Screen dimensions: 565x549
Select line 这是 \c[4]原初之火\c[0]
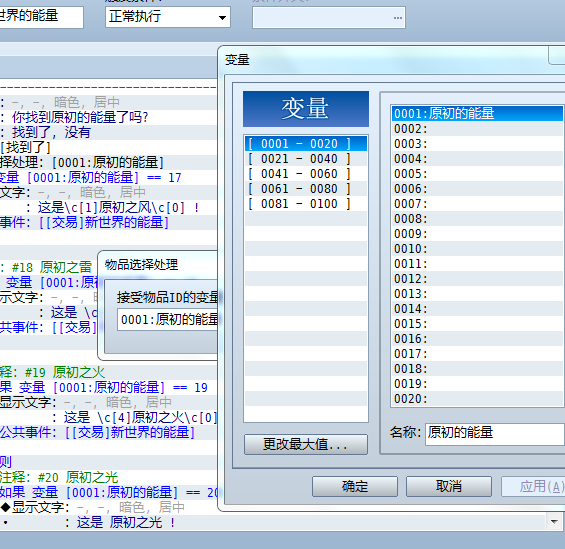click(x=108, y=418)
